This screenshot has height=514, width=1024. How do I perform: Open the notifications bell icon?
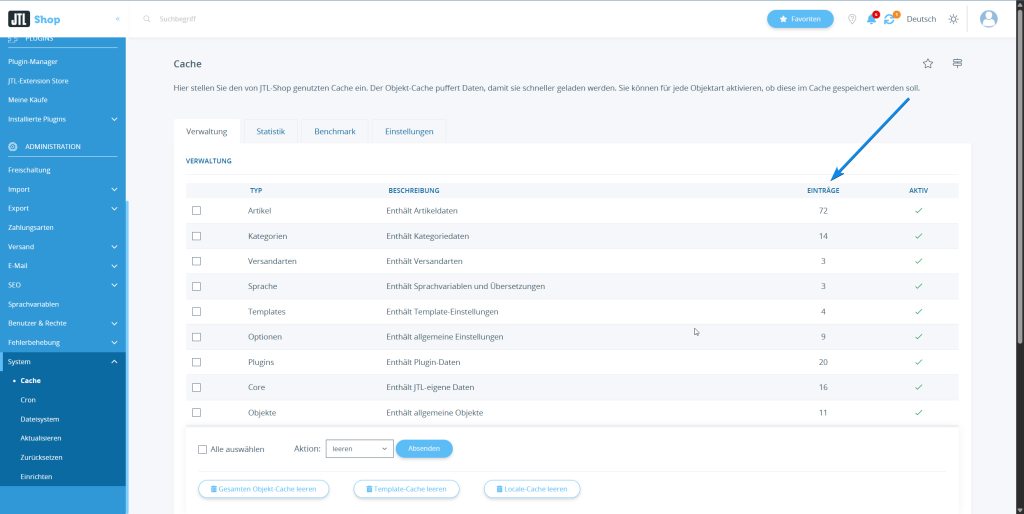click(871, 19)
